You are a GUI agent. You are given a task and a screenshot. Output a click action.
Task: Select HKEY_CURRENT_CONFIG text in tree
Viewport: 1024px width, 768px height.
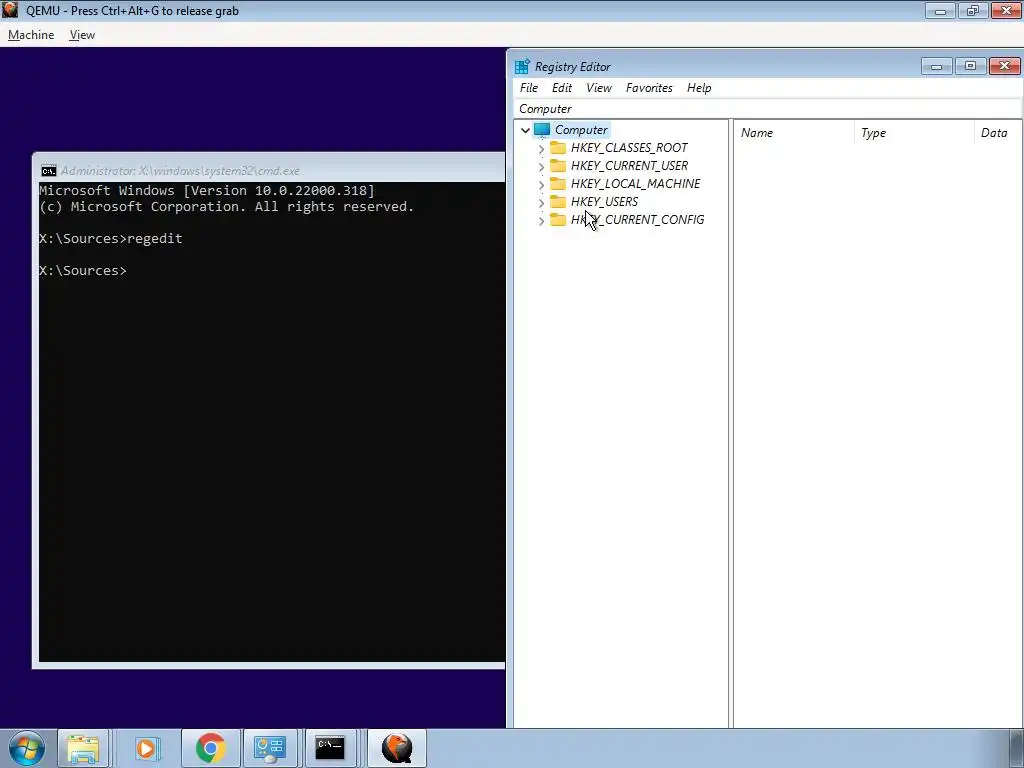coord(637,220)
